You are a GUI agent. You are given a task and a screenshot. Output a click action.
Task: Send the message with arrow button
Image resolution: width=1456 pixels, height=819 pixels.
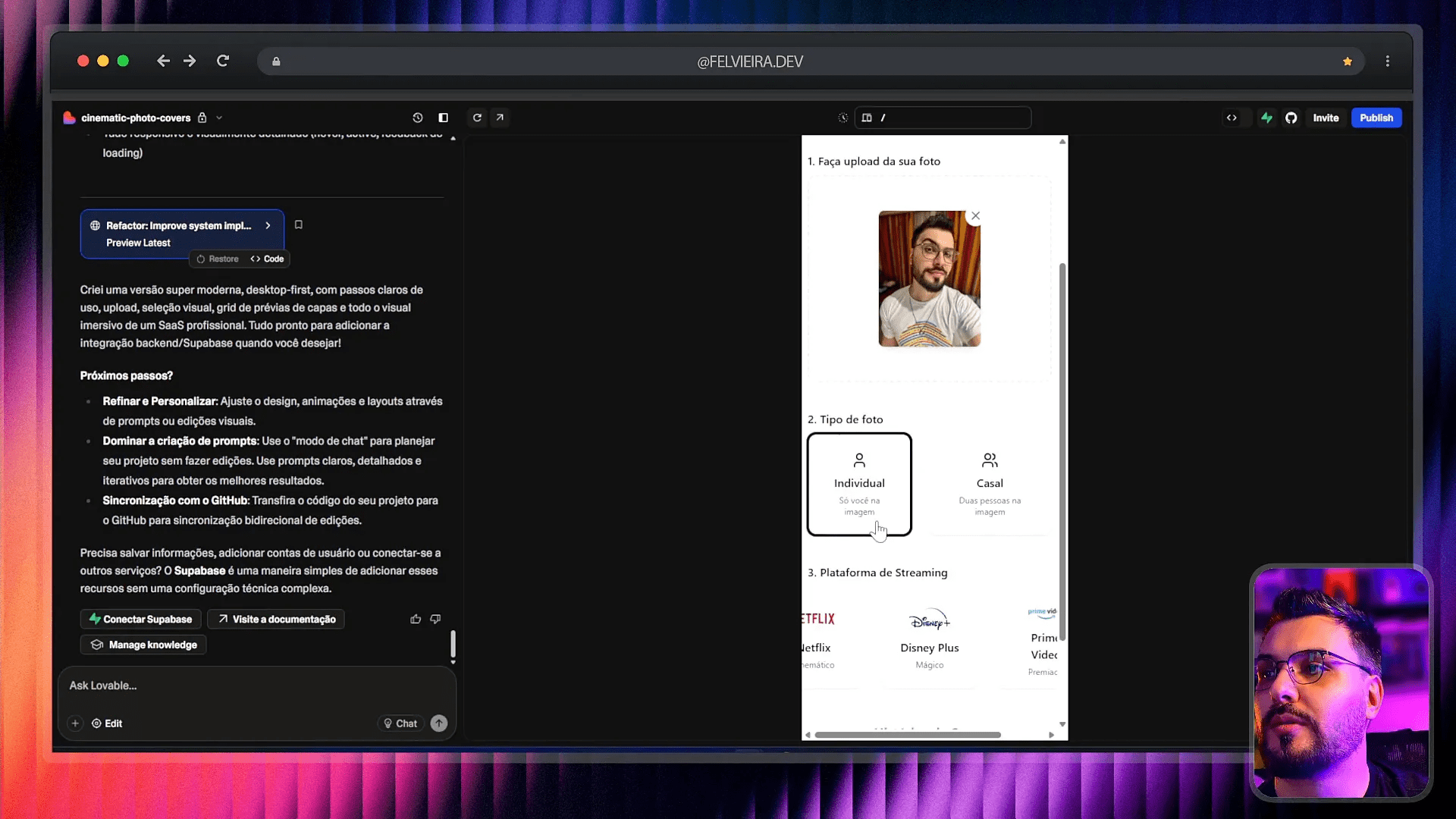(x=439, y=723)
